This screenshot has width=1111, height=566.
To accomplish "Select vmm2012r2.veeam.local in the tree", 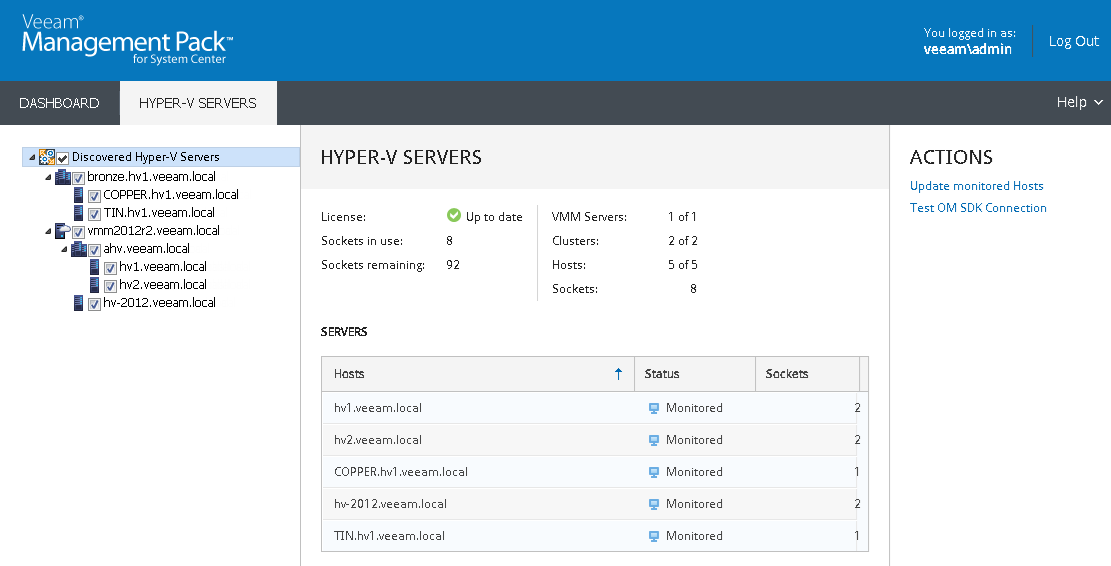I will pos(154,230).
